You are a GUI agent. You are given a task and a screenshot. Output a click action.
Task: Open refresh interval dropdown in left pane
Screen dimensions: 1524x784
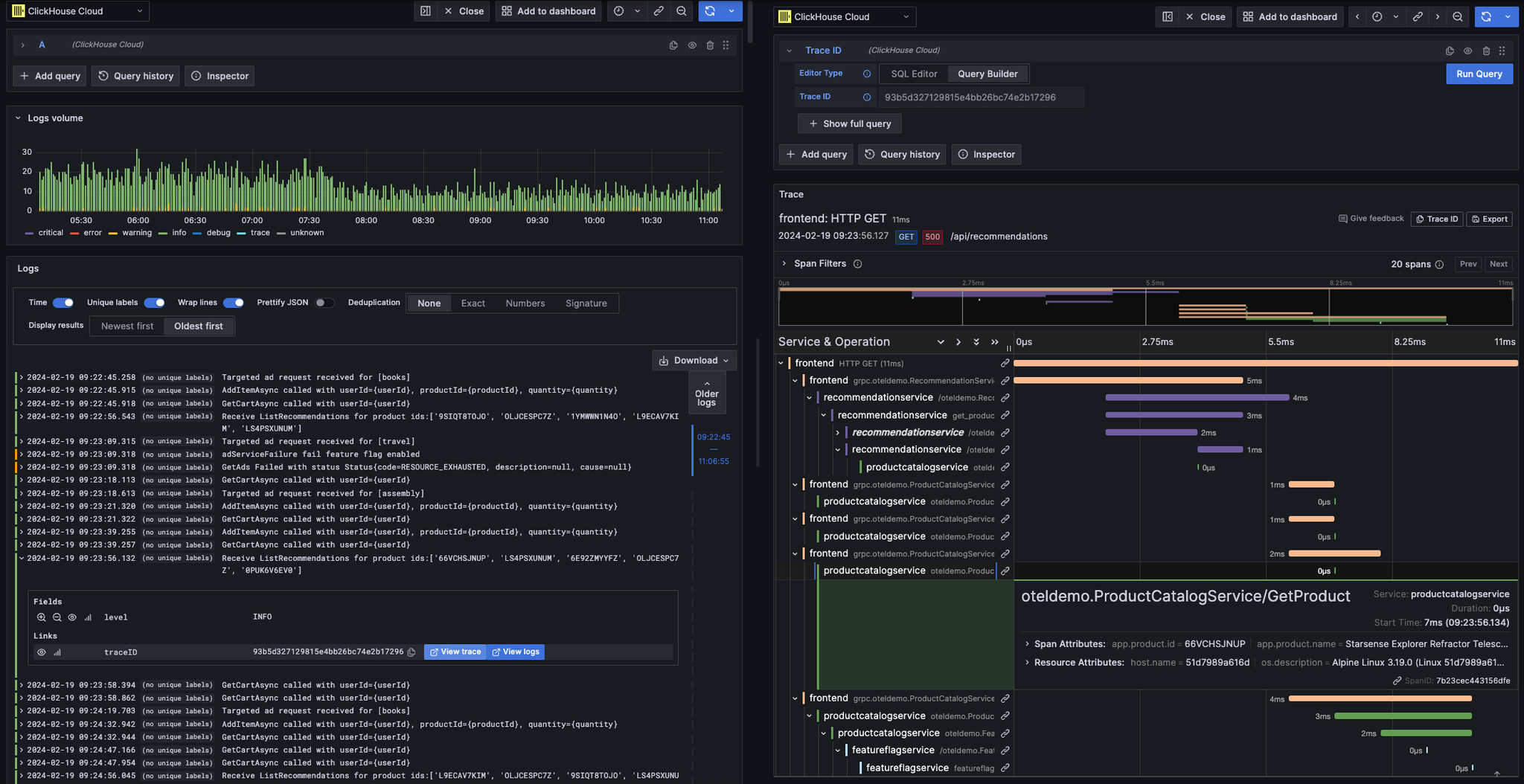(x=731, y=11)
